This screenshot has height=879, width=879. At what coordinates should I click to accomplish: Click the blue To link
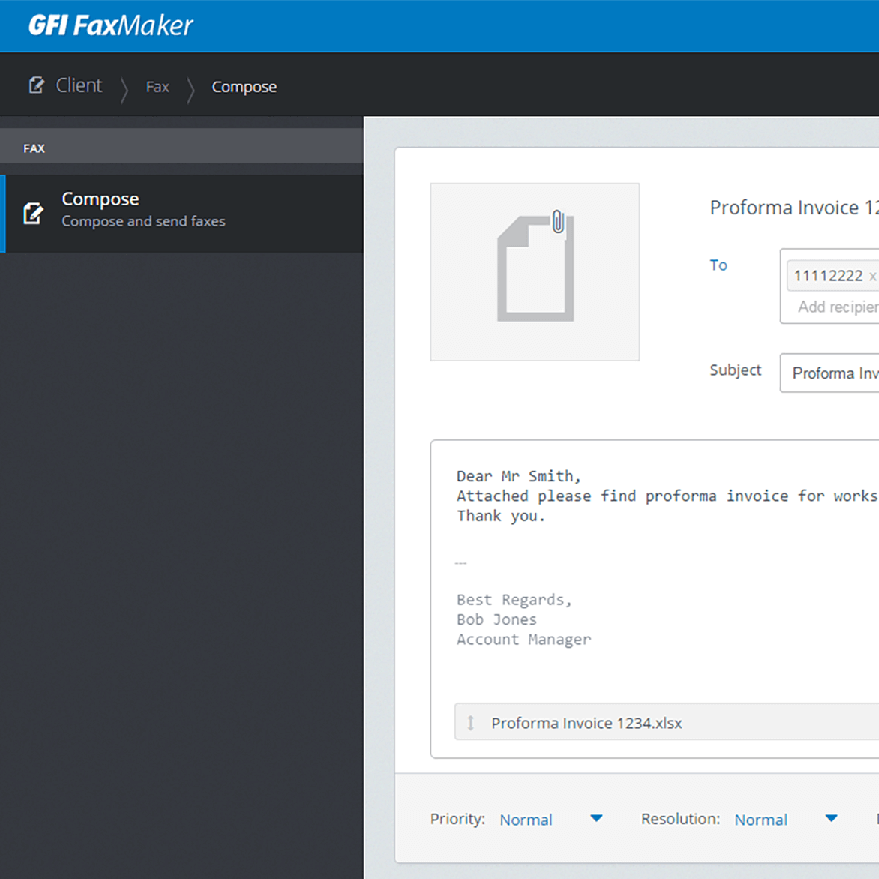pyautogui.click(x=718, y=265)
